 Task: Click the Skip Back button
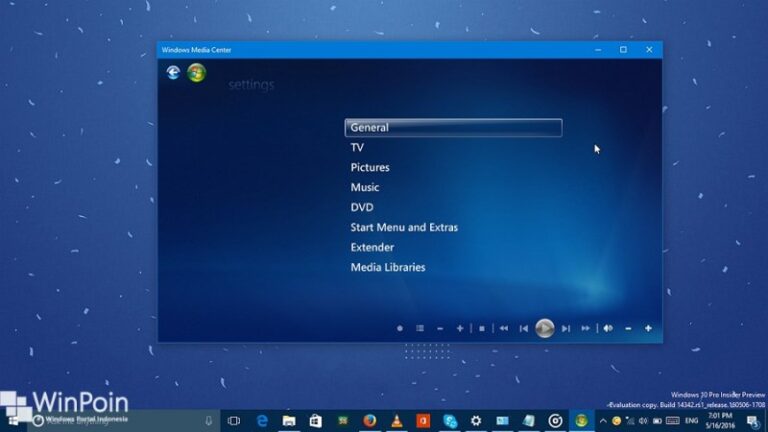[524, 328]
